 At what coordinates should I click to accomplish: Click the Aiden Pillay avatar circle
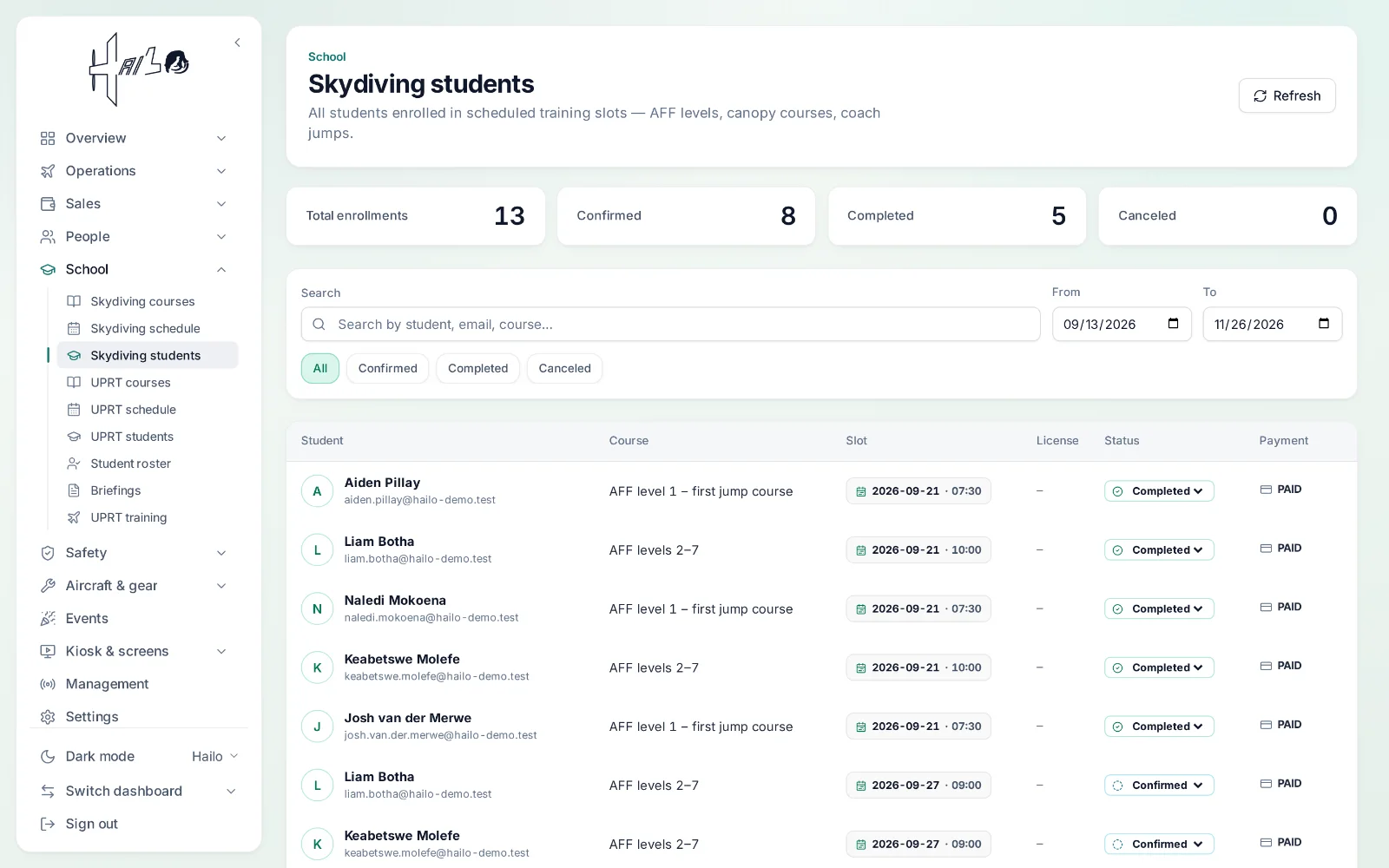(317, 491)
